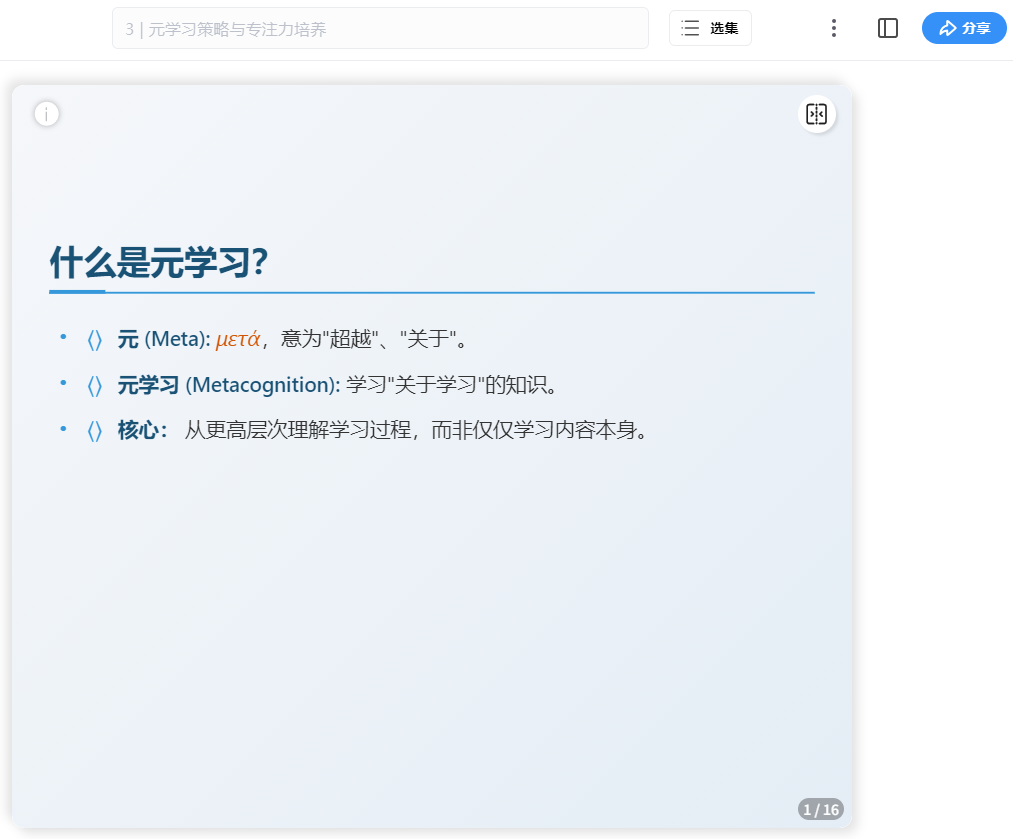
Task: Click the 1 / 16 page indicator
Action: tap(820, 808)
